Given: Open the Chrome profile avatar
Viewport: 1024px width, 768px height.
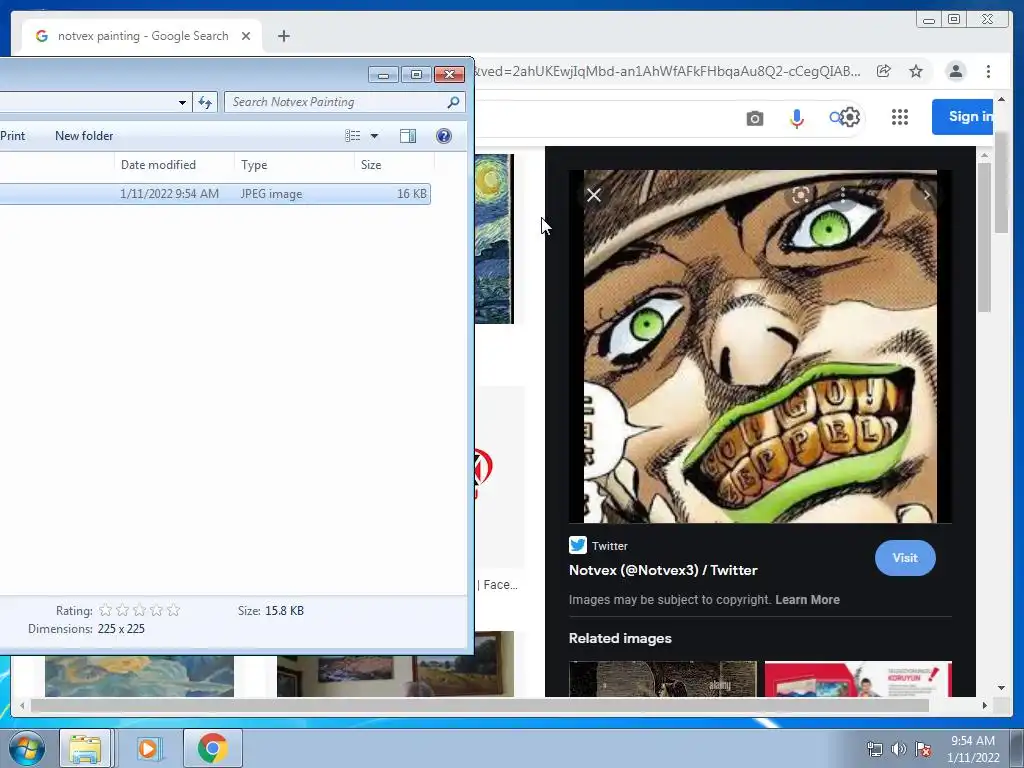Looking at the screenshot, I should 955,71.
